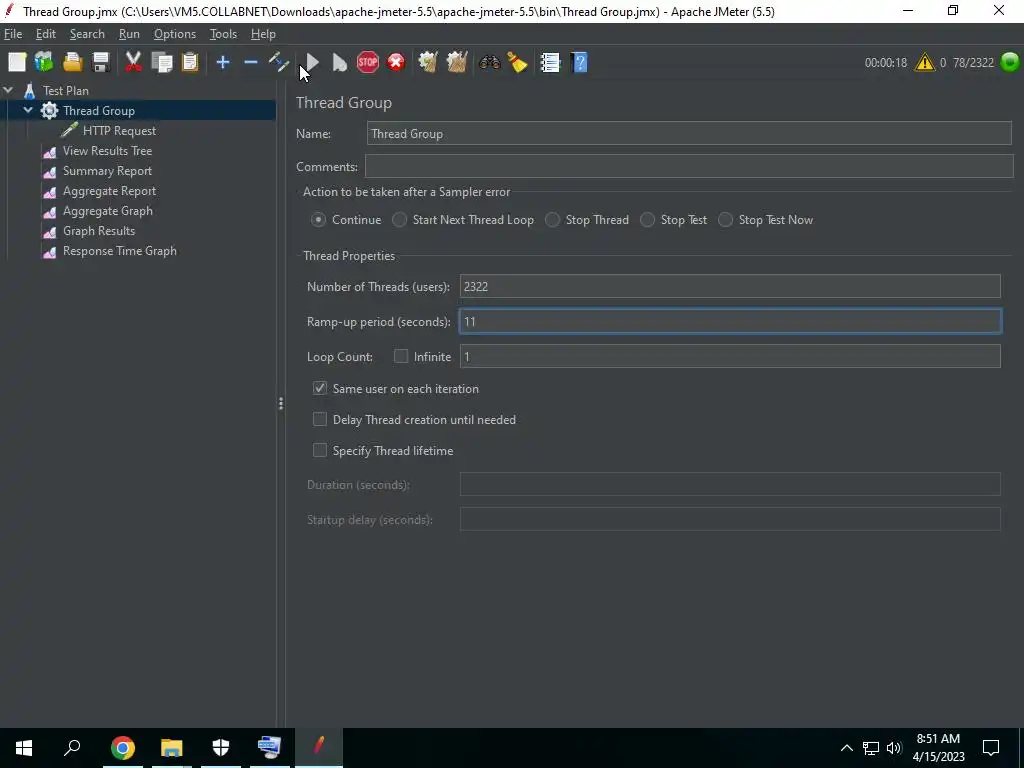The width and height of the screenshot is (1024, 768).
Task: Click the Copy icon in toolbar
Action: (161, 62)
